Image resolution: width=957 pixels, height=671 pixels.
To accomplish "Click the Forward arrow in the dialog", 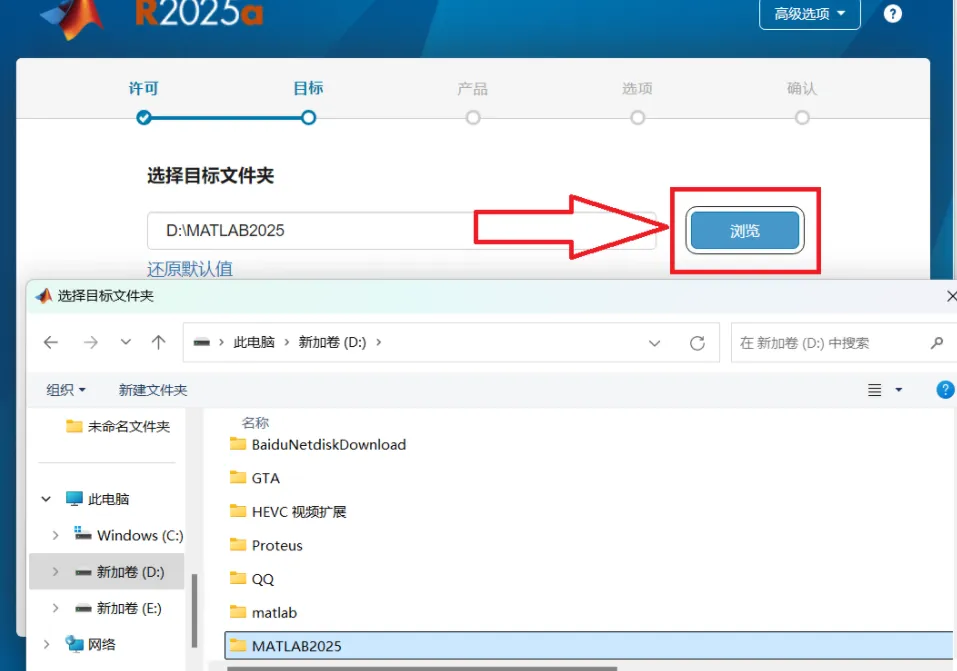I will (x=90, y=343).
